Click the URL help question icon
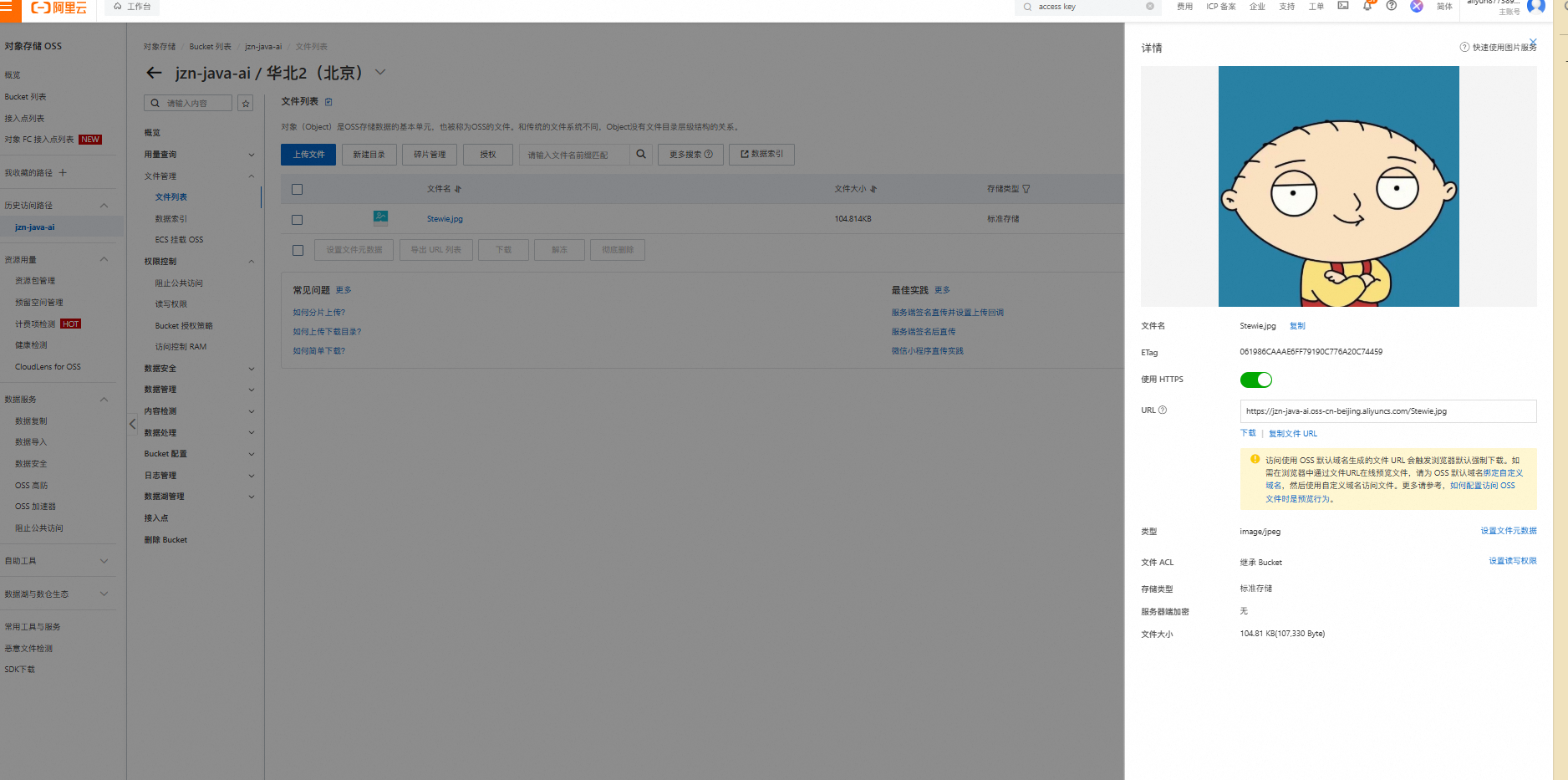 1163,410
